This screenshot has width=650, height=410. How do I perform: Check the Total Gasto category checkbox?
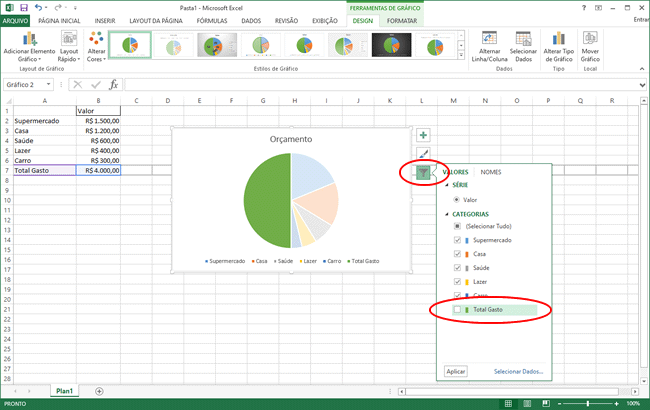[458, 311]
